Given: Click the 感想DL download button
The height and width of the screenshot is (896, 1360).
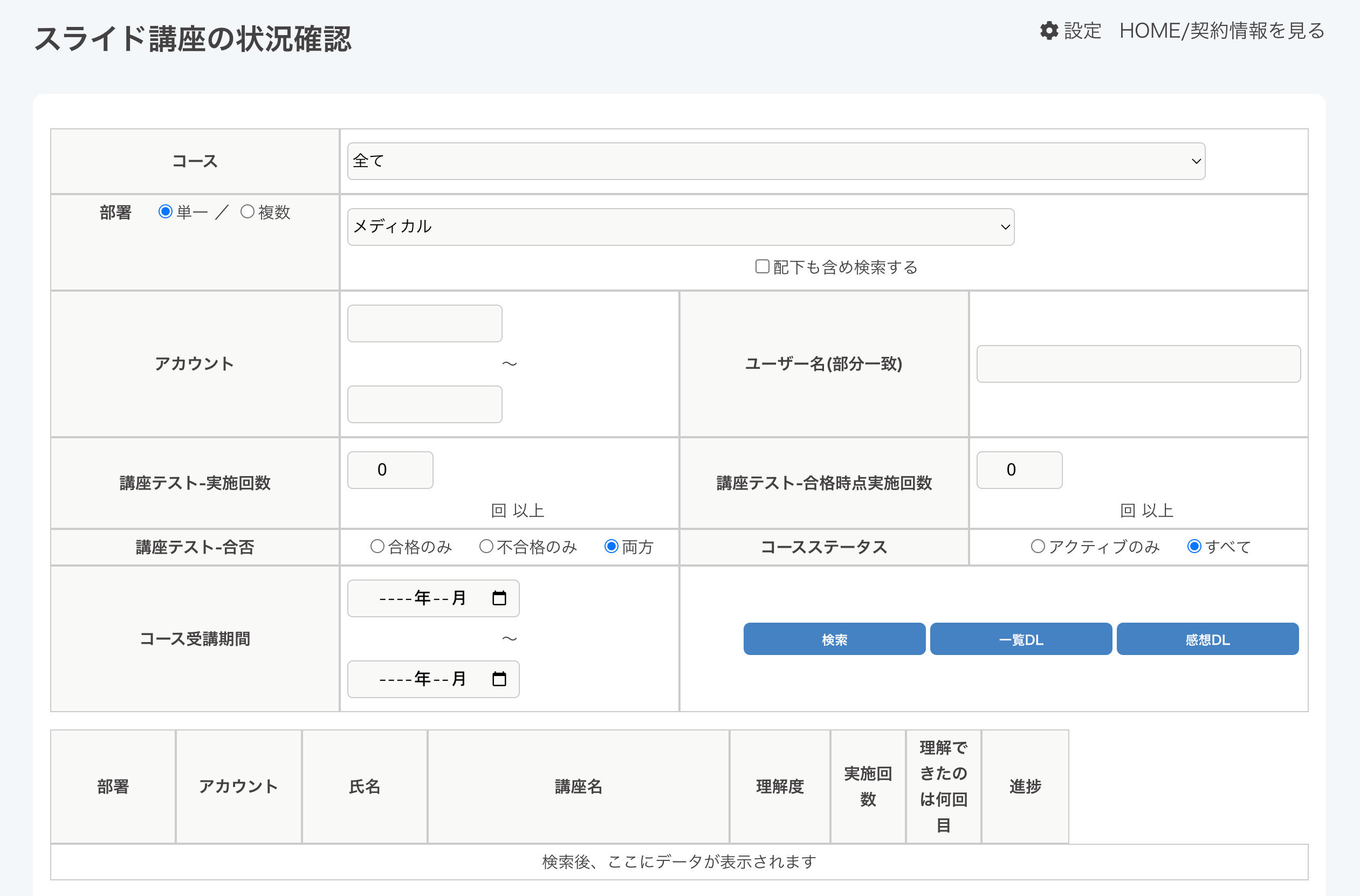Looking at the screenshot, I should (x=1207, y=639).
